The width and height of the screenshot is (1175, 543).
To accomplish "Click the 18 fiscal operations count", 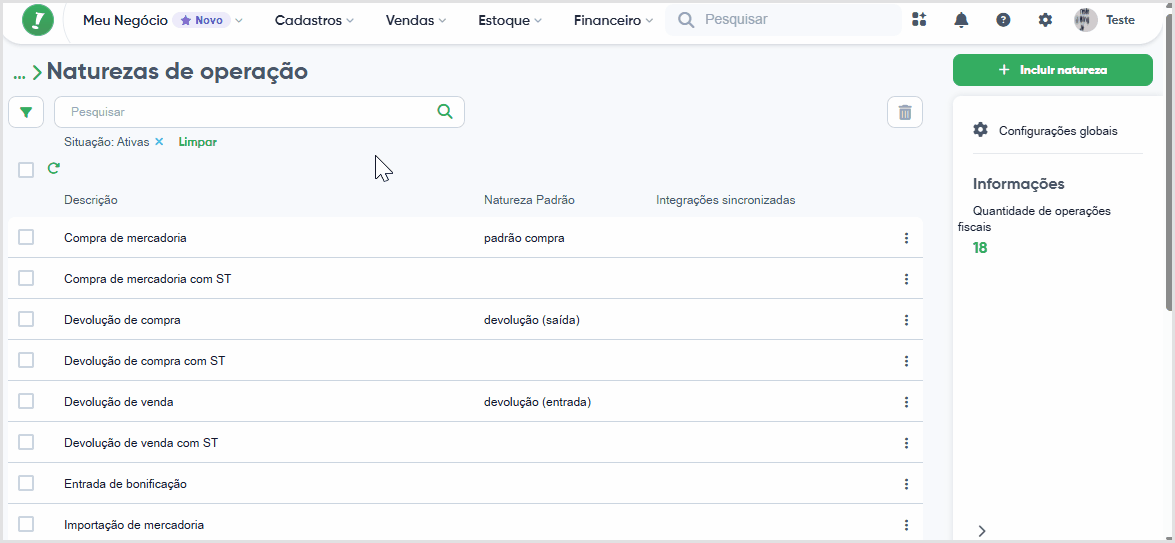I will click(980, 248).
